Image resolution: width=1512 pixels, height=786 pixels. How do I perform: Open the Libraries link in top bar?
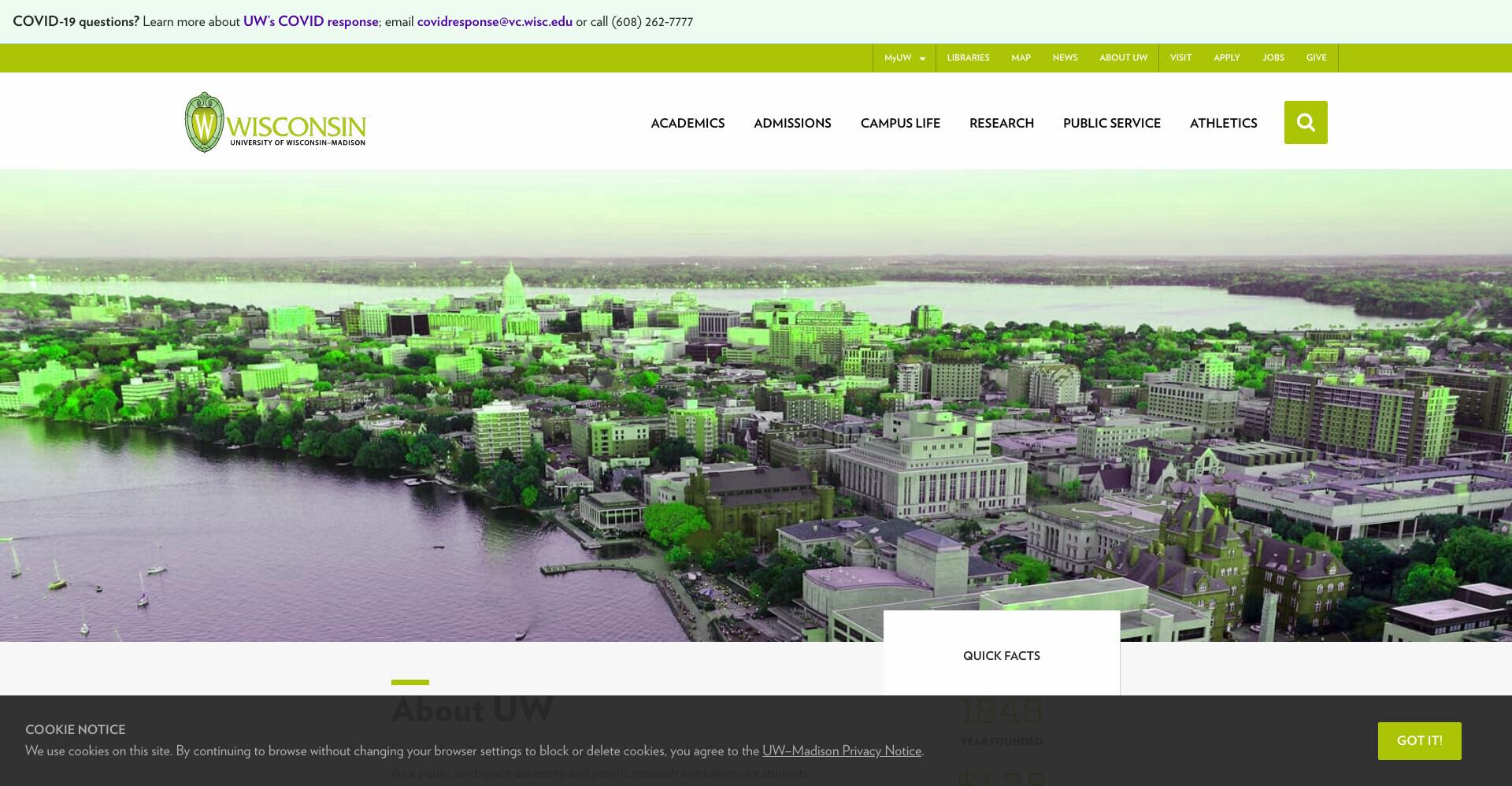point(968,57)
